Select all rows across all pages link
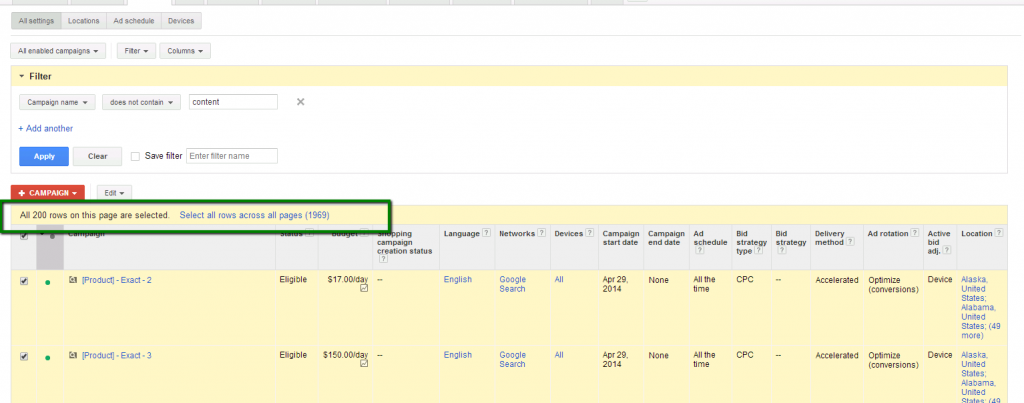The image size is (1024, 403). point(253,215)
